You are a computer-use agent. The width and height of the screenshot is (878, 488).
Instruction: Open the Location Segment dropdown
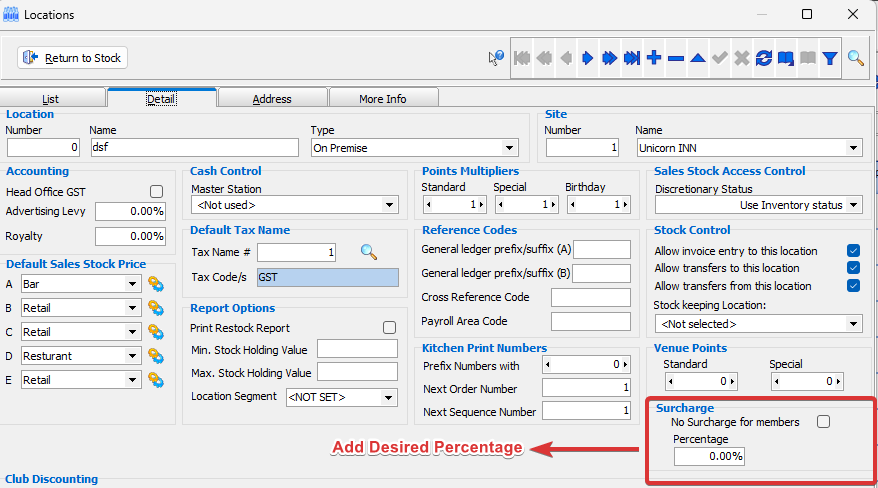[388, 397]
